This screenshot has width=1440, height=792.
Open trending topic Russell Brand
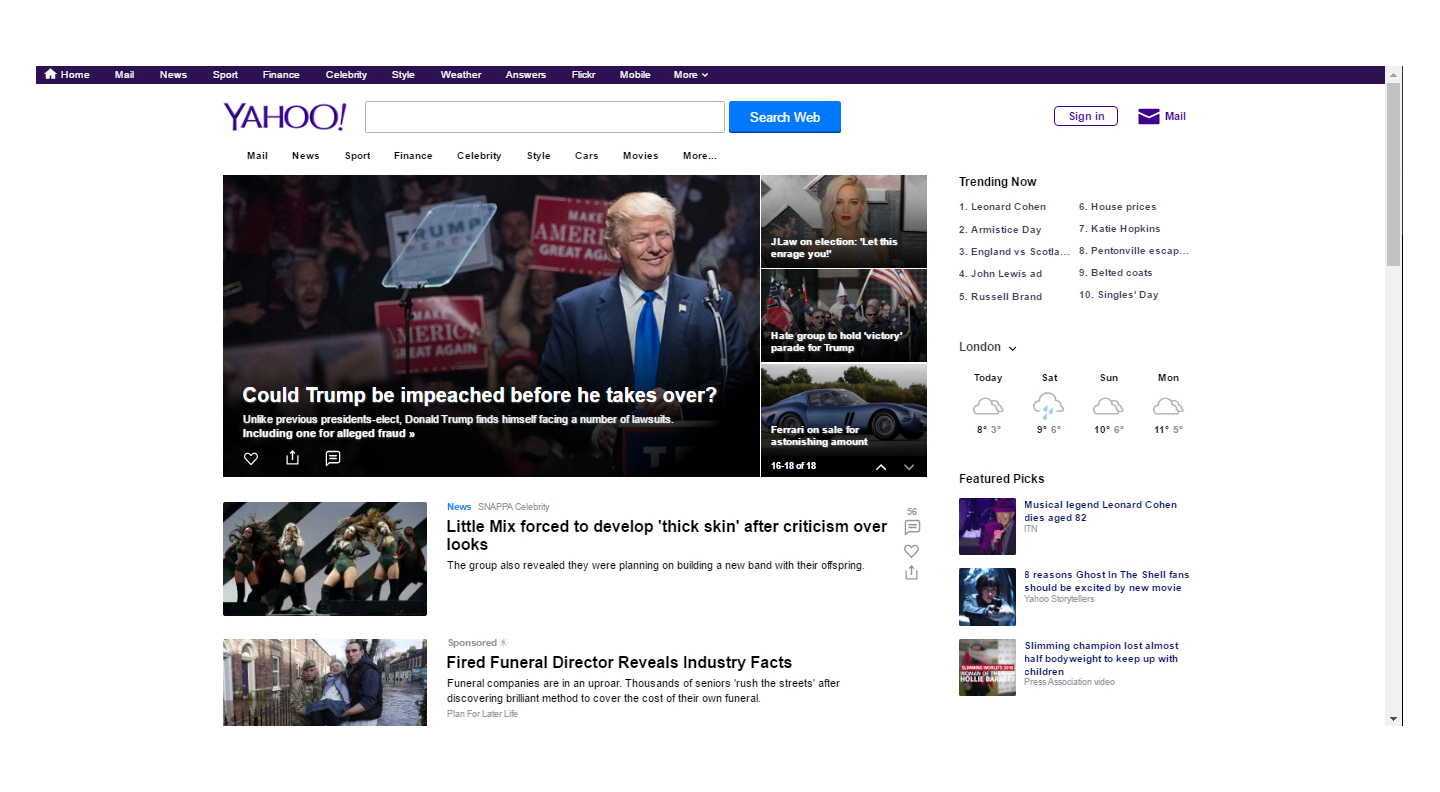click(1006, 297)
